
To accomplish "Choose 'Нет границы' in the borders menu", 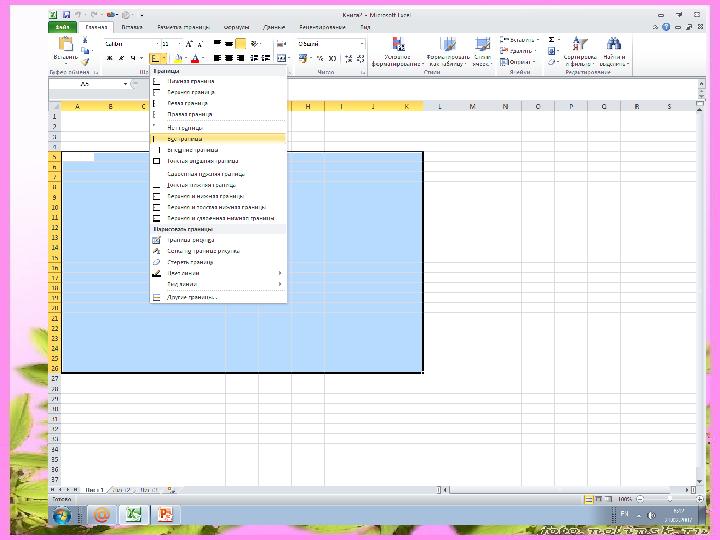I will (x=218, y=128).
